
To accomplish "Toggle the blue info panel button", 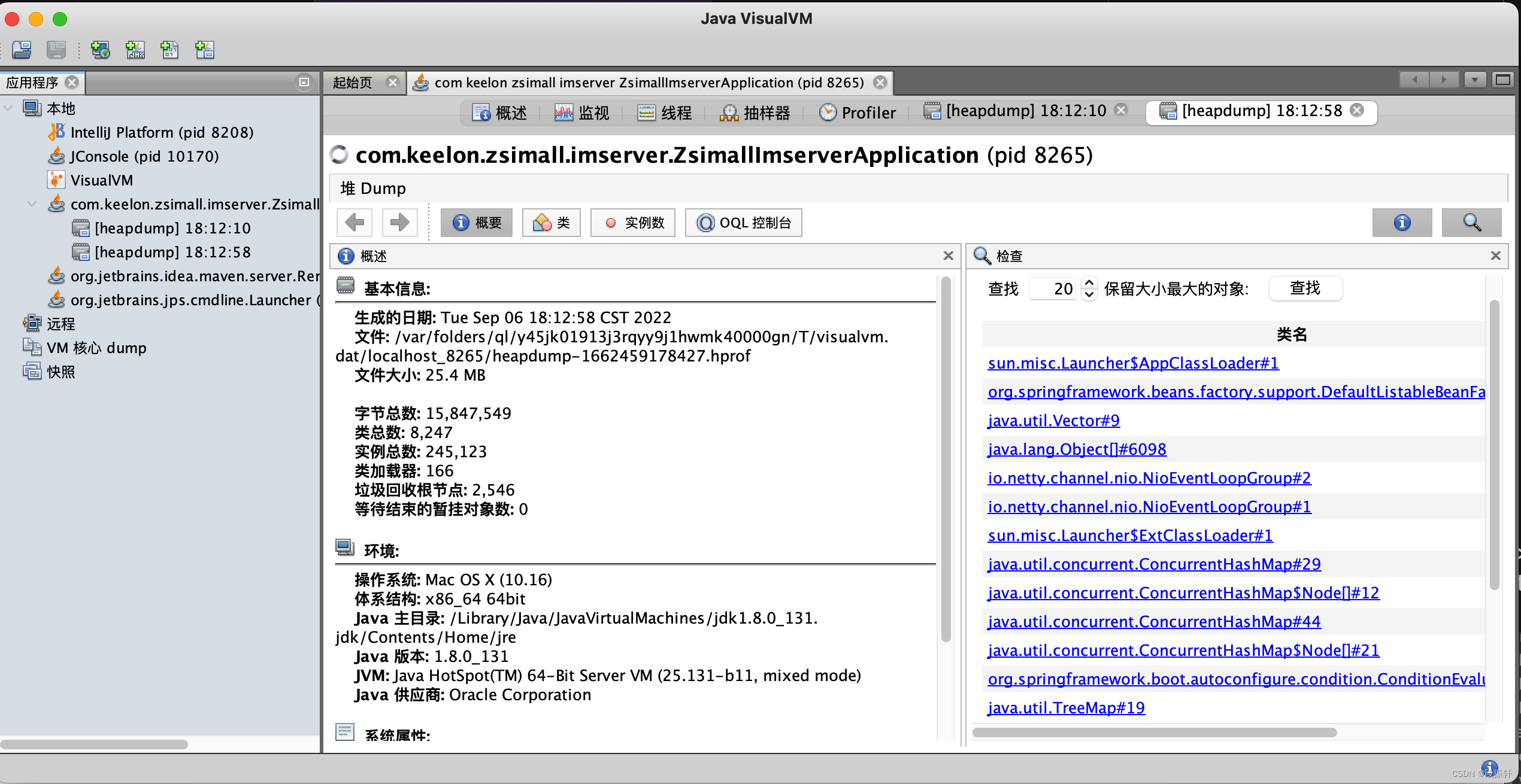I will (1402, 223).
